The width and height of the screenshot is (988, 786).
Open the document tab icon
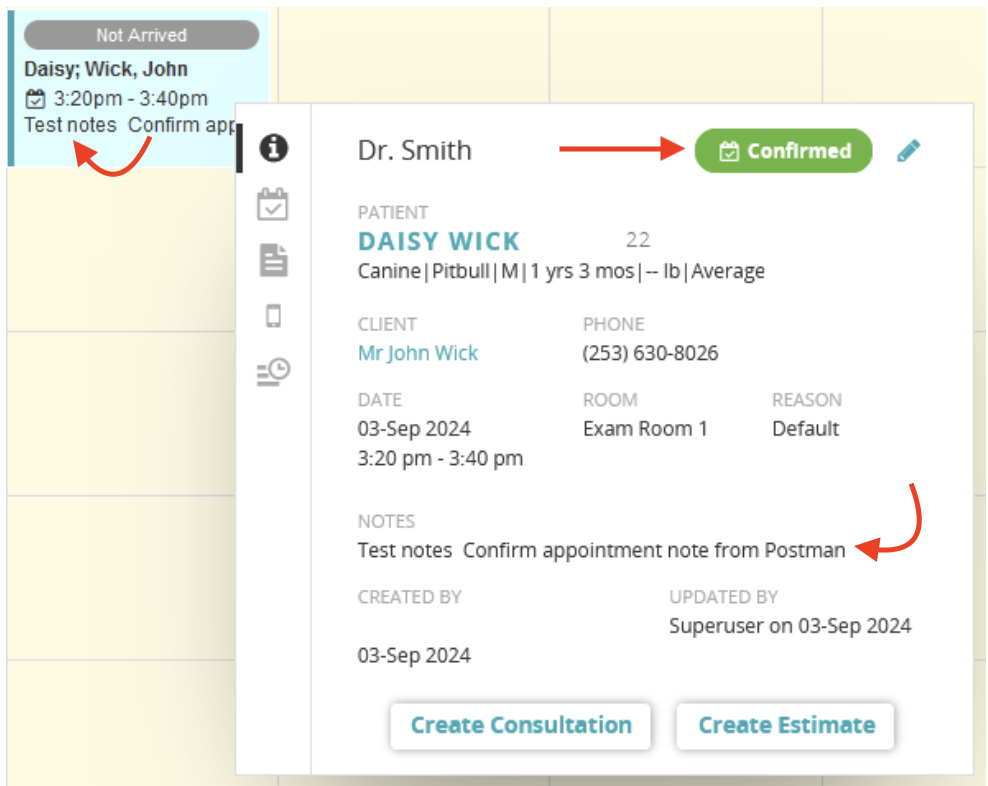point(273,261)
